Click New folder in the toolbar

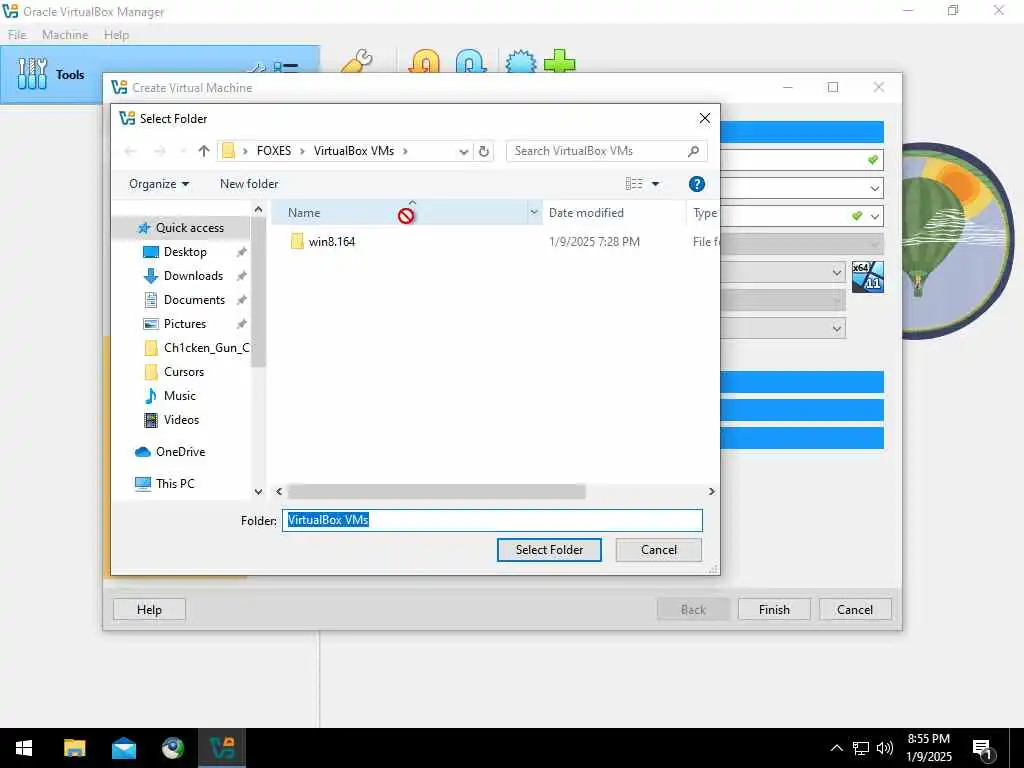[249, 184]
